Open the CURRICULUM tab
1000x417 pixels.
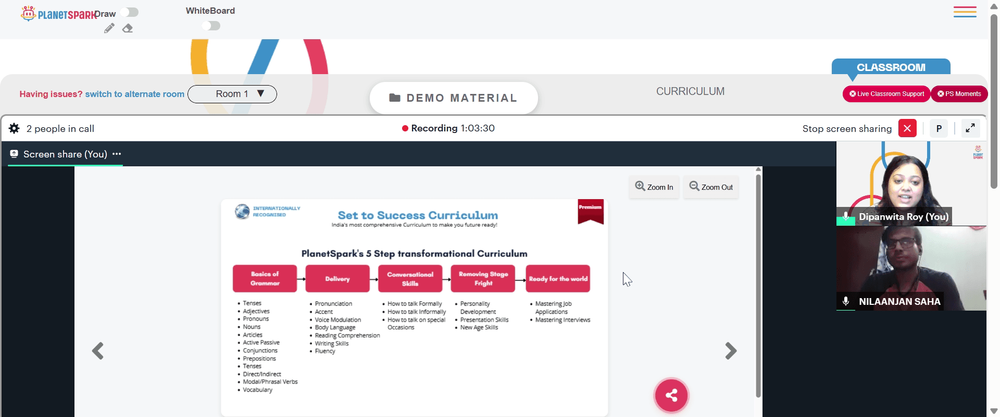coord(690,92)
